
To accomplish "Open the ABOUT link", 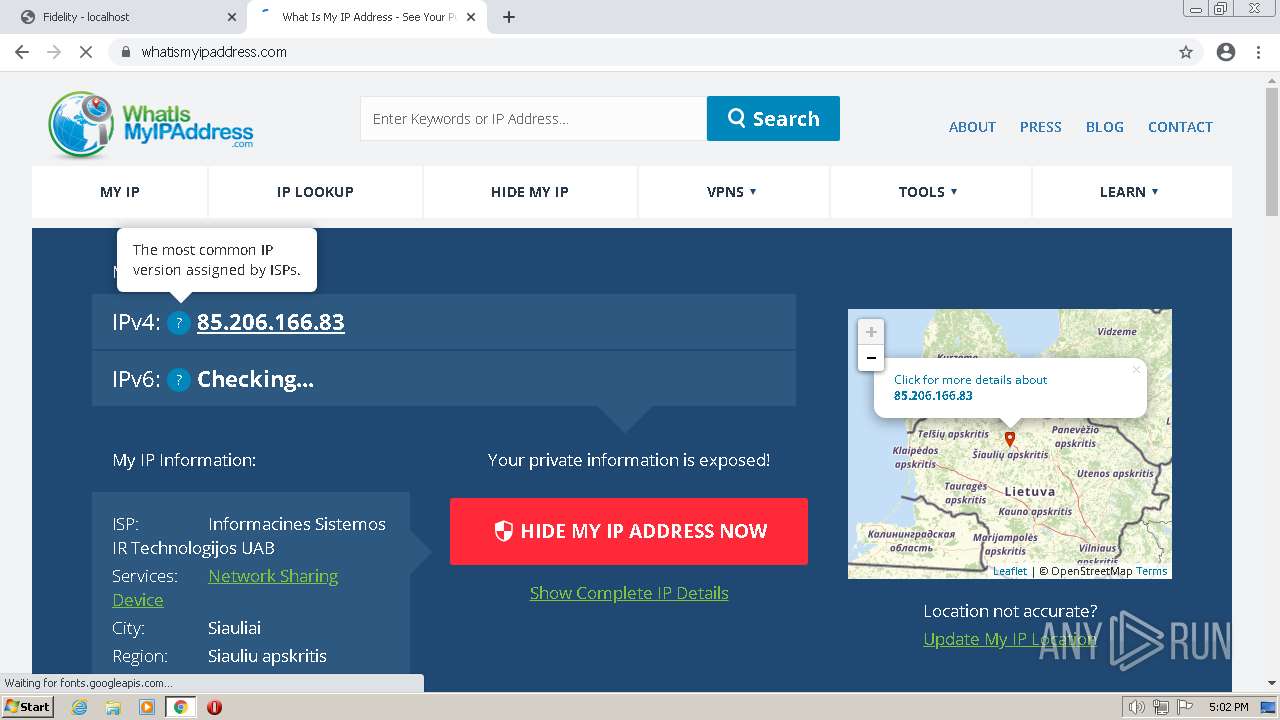I will coord(972,127).
